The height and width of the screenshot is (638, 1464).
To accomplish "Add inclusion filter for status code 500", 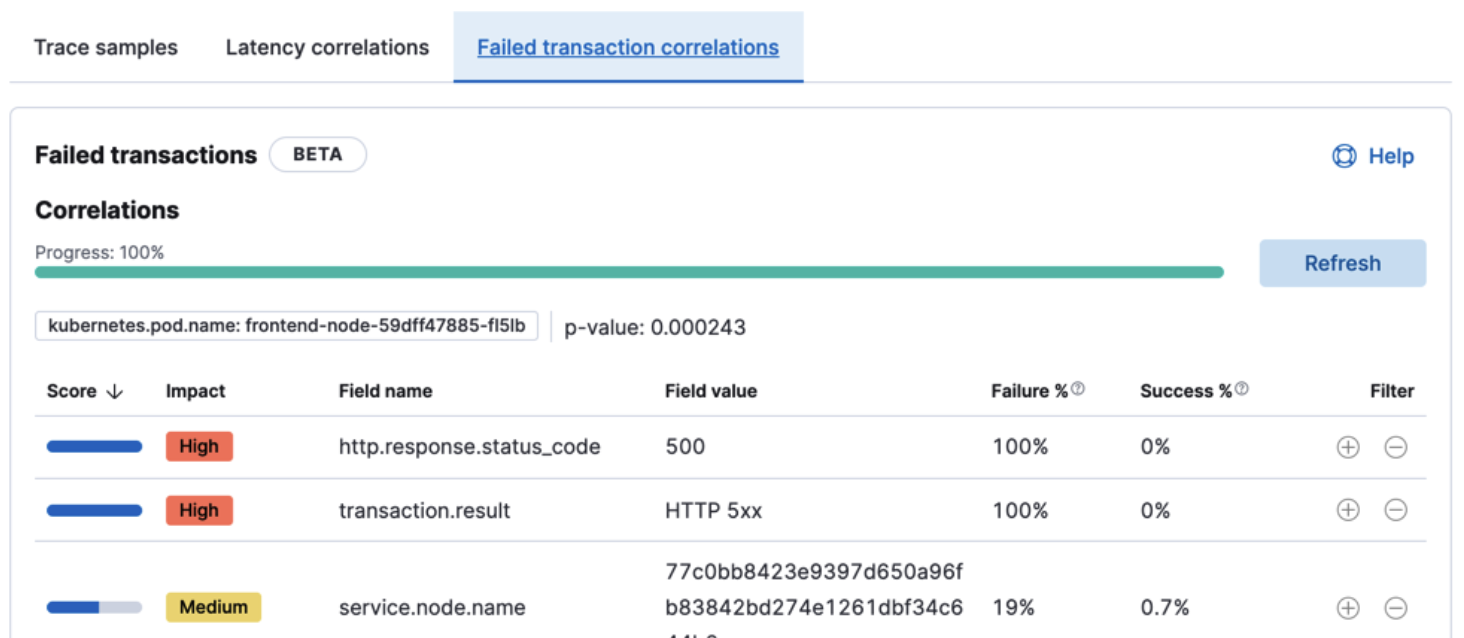I will [1347, 447].
